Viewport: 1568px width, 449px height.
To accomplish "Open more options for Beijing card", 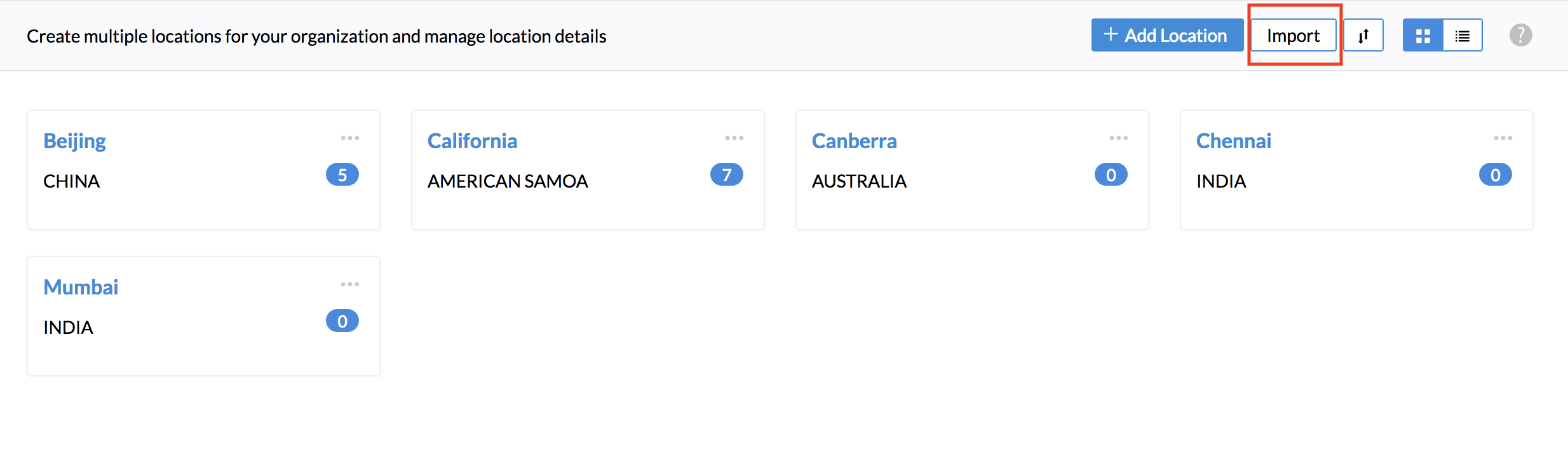I will pyautogui.click(x=350, y=138).
